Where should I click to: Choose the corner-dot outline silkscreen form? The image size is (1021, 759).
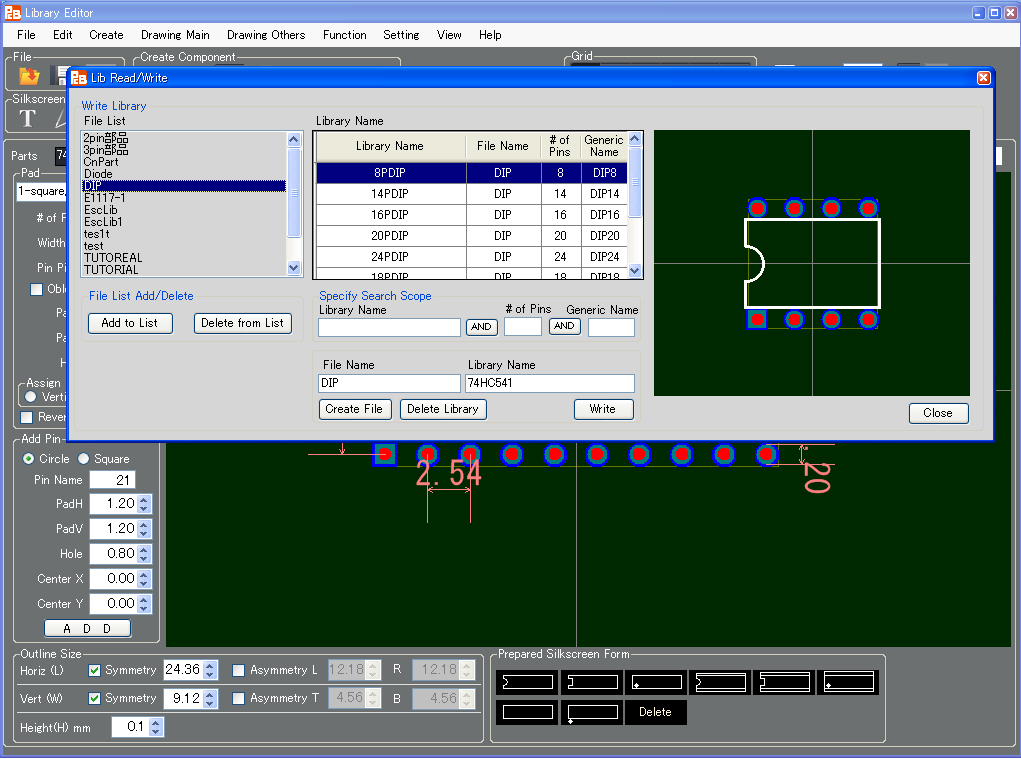tap(656, 682)
